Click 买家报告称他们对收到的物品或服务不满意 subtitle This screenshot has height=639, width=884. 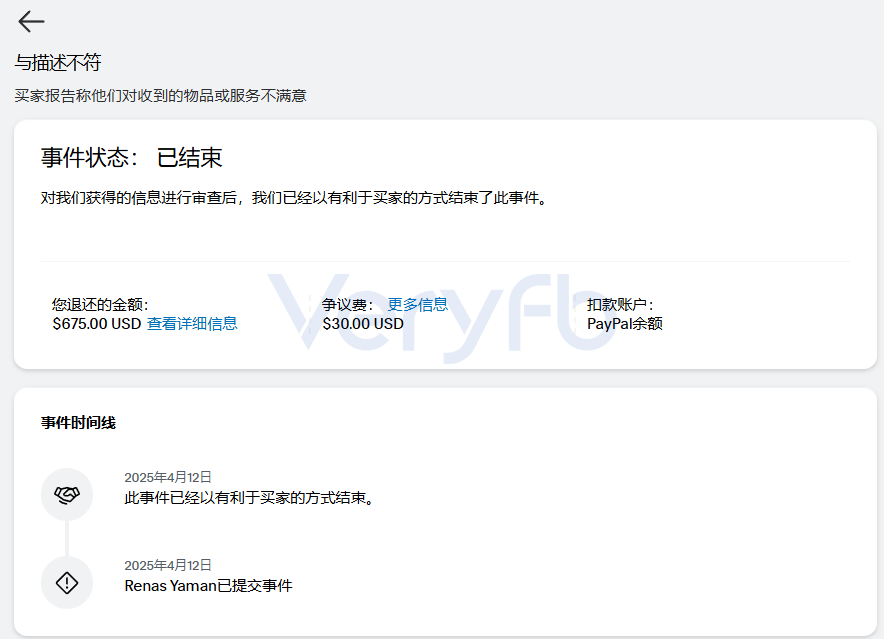click(x=161, y=96)
